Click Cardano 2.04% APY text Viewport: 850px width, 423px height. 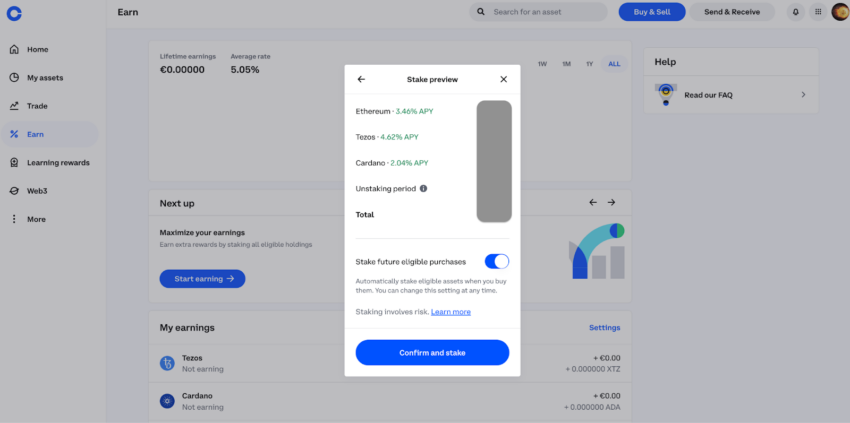click(x=392, y=163)
